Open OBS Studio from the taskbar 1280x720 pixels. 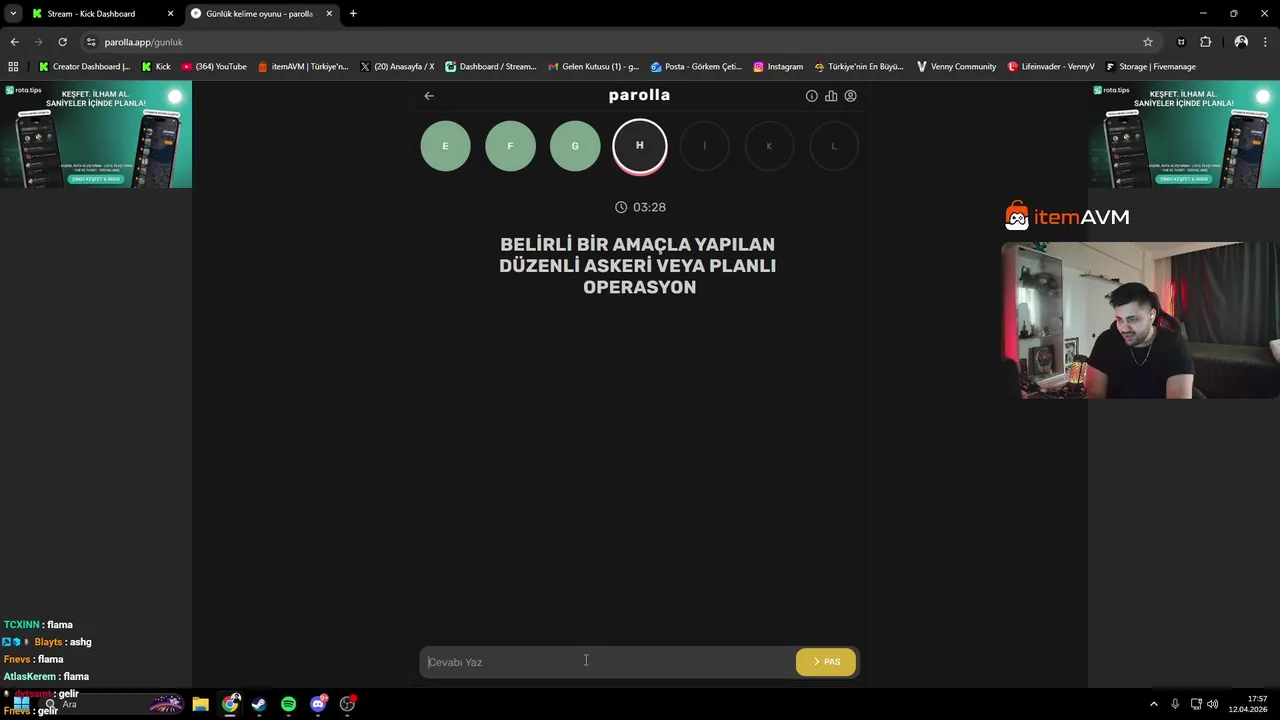tap(347, 704)
